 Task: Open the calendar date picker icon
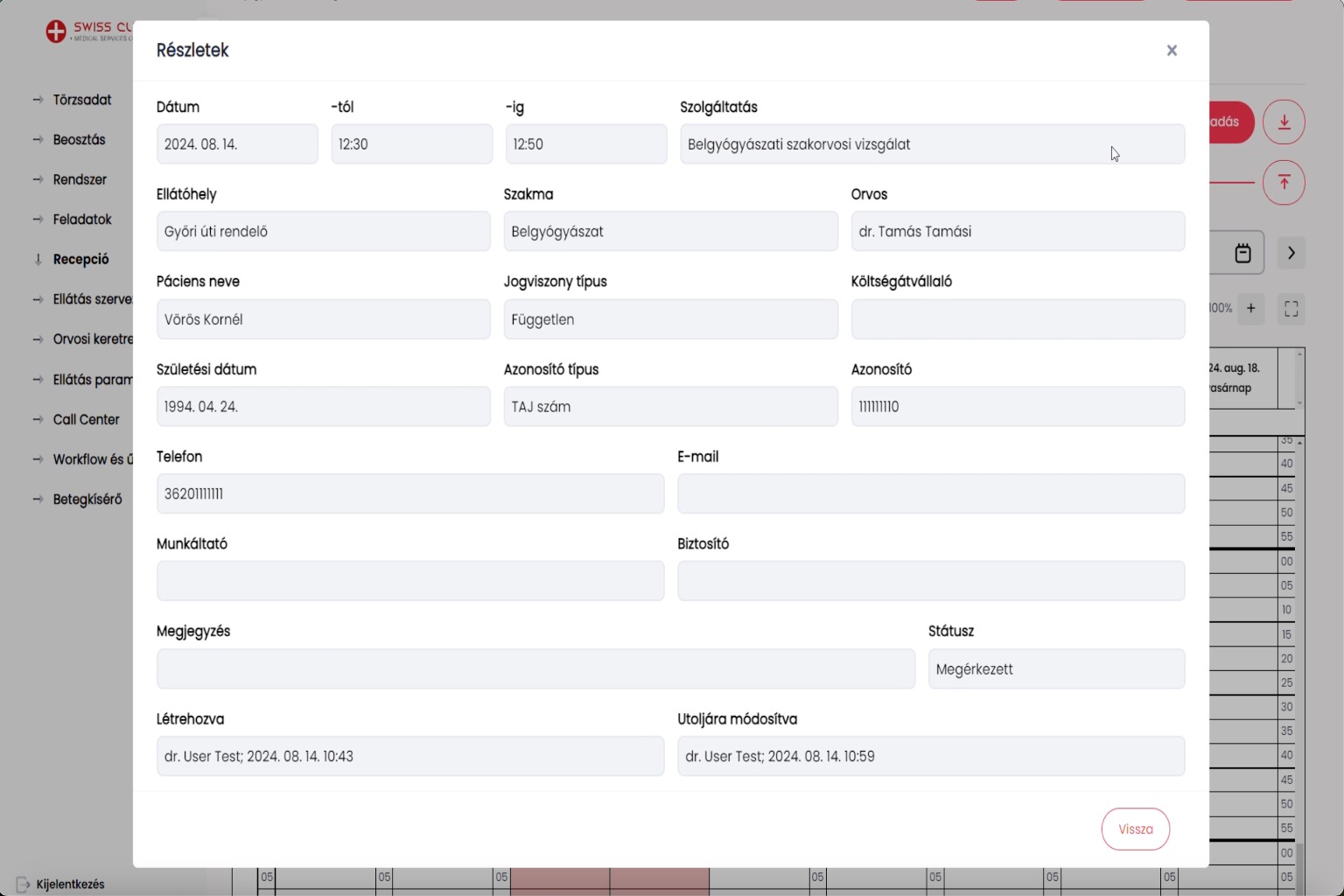[1242, 254]
